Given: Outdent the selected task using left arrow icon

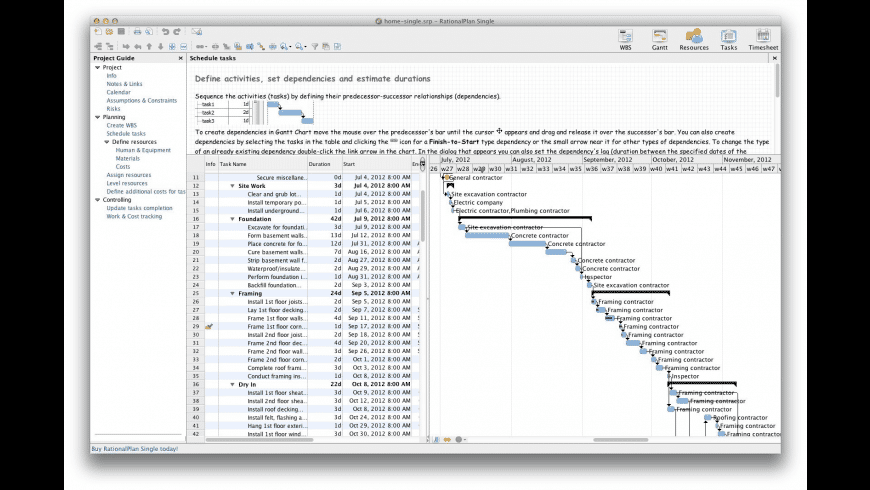Looking at the screenshot, I should (138, 47).
